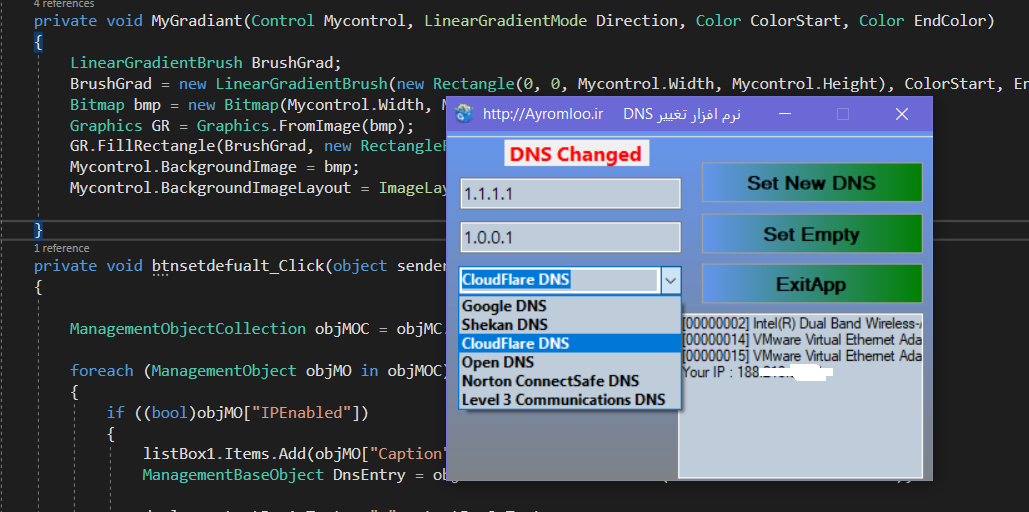The width and height of the screenshot is (1029, 512).
Task: Click the app icon in DNS window title bar
Action: point(465,114)
